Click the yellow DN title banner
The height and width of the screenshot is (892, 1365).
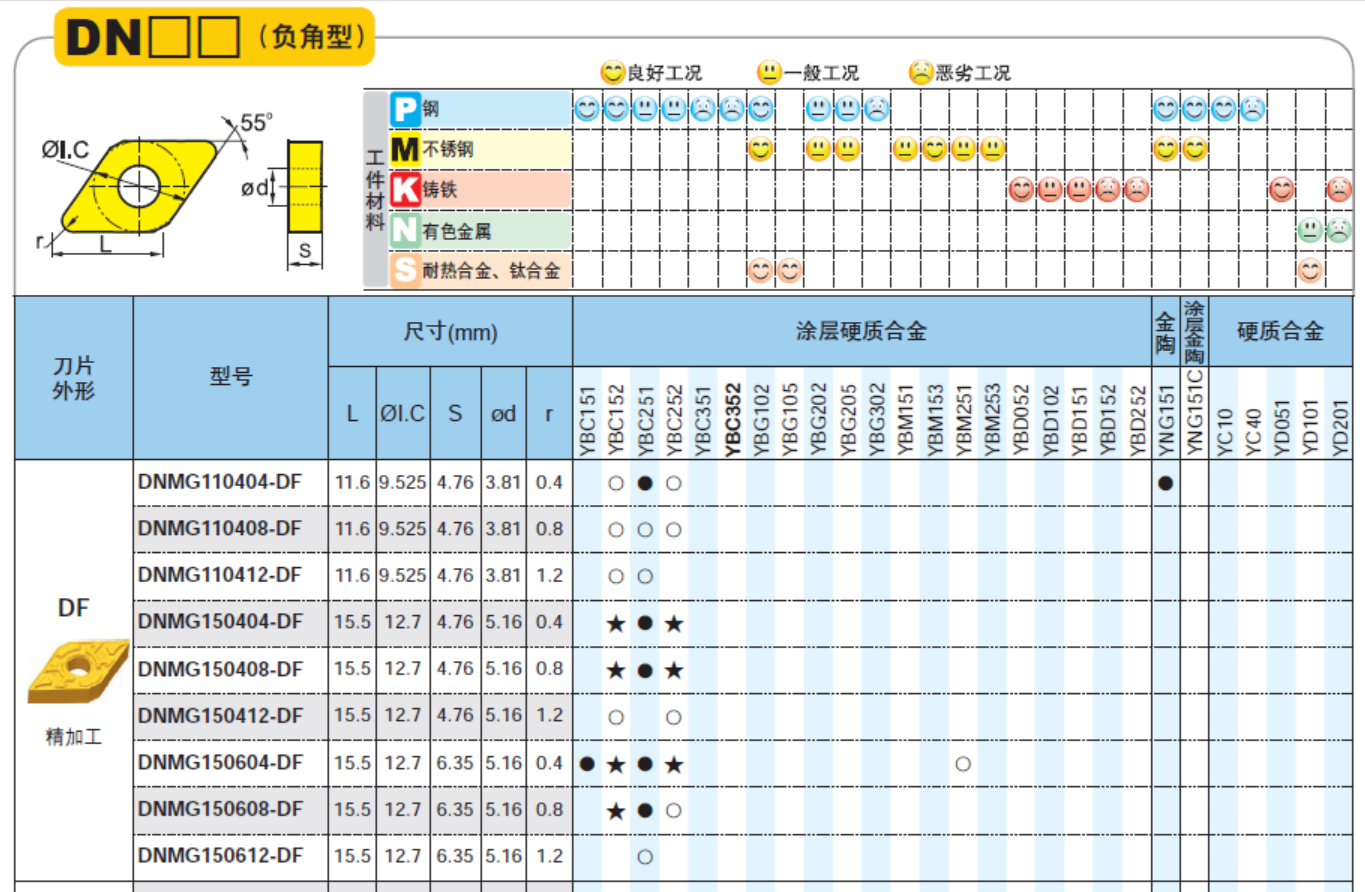pyautogui.click(x=214, y=37)
